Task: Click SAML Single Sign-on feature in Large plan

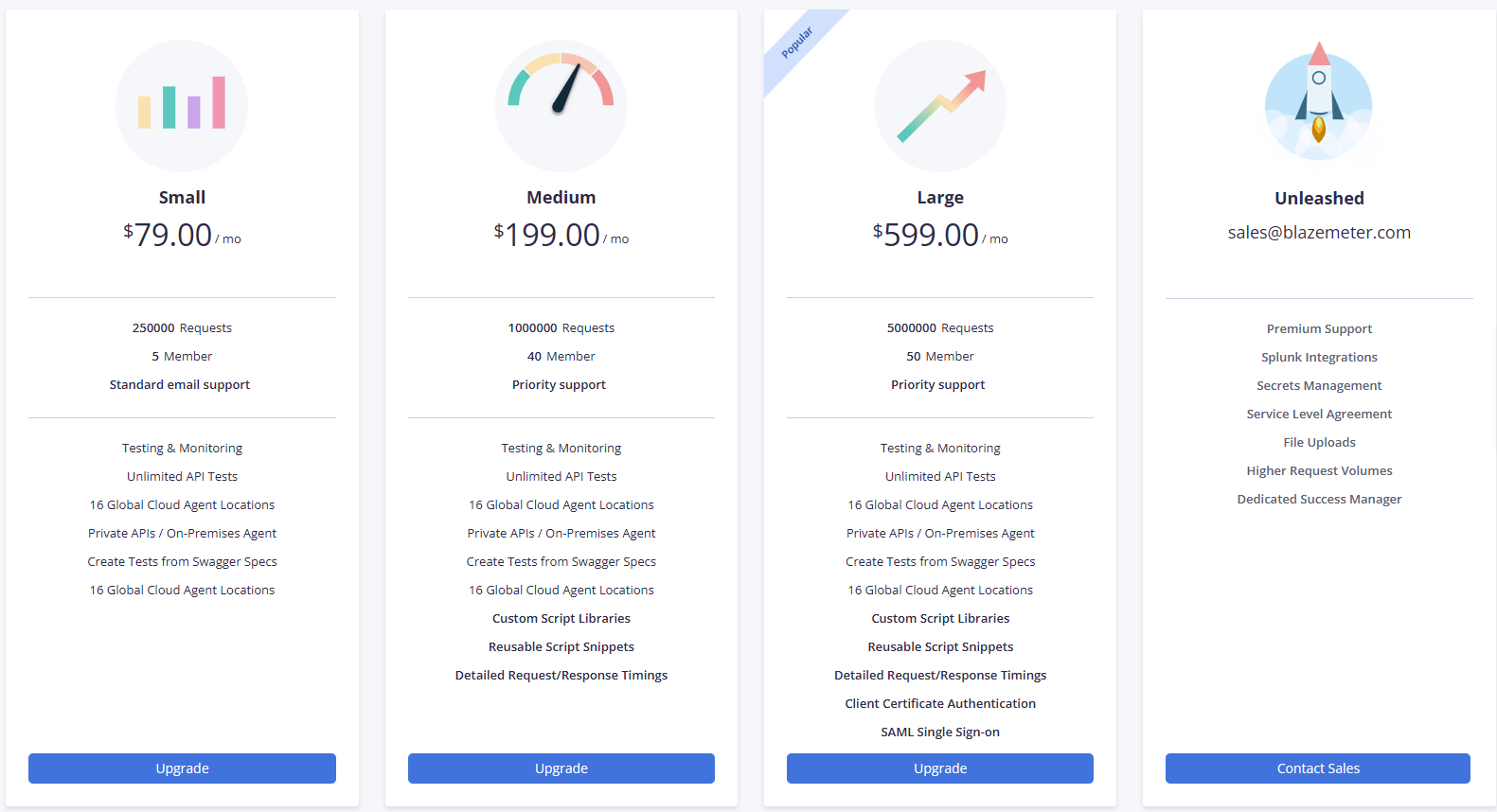Action: point(940,733)
